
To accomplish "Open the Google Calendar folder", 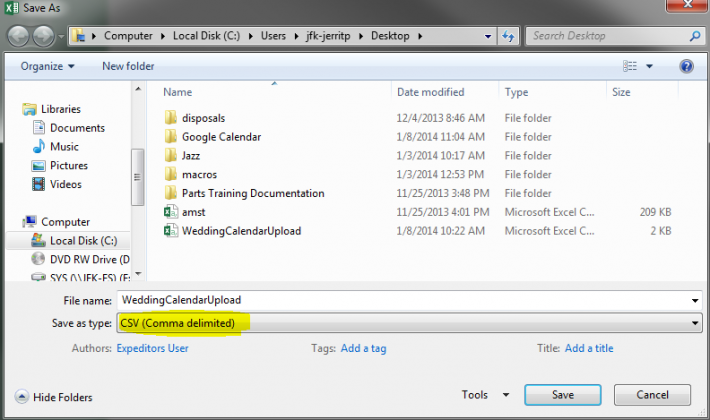I will (221, 137).
